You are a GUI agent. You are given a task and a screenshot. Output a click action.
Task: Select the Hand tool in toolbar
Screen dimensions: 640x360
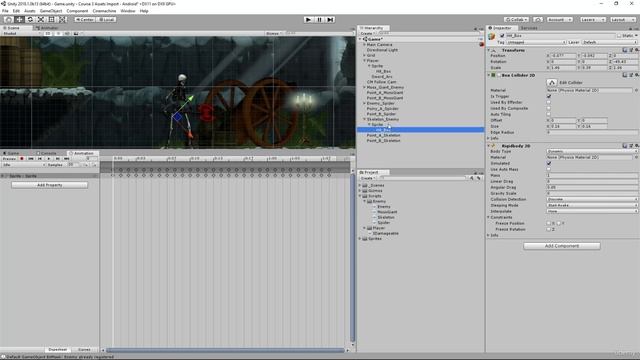click(8, 19)
